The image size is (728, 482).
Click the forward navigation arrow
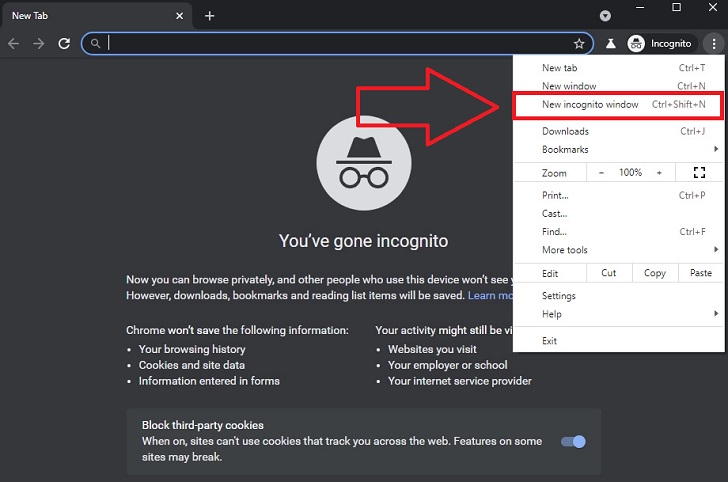click(39, 44)
